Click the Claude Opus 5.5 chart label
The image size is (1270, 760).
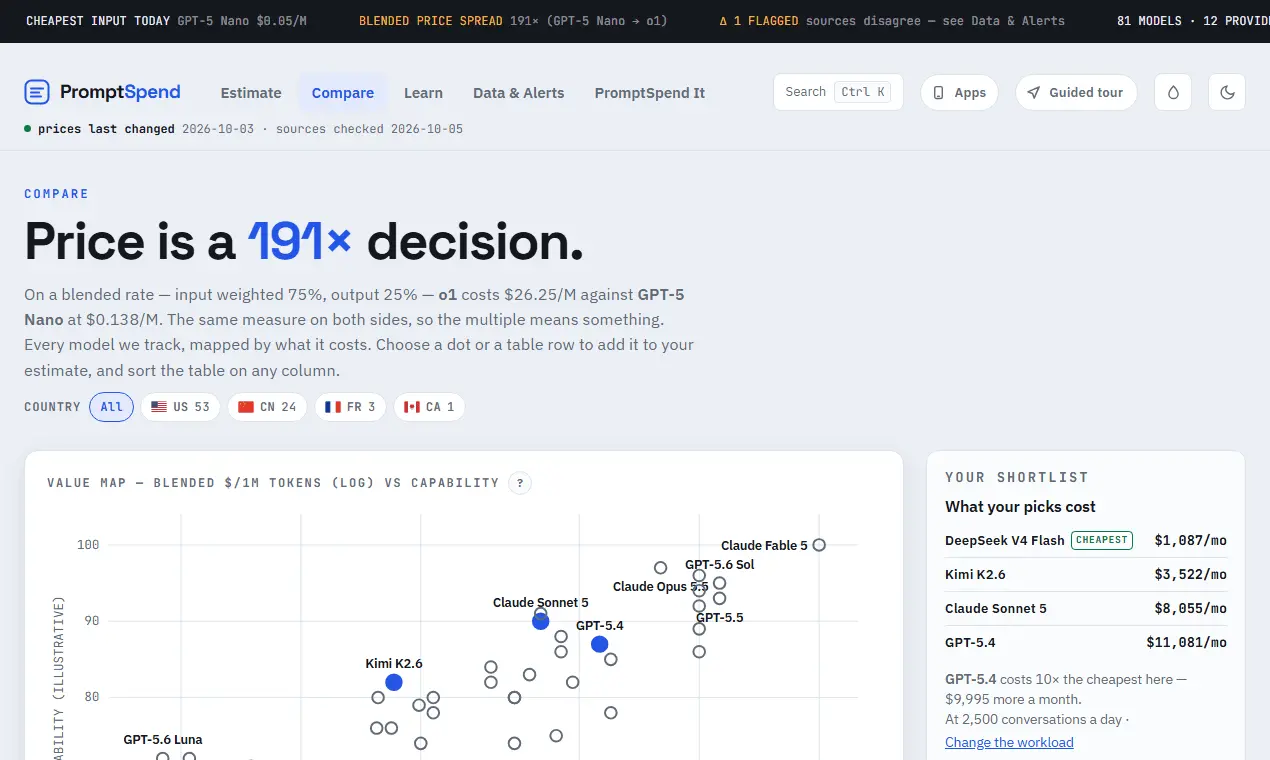tap(661, 587)
